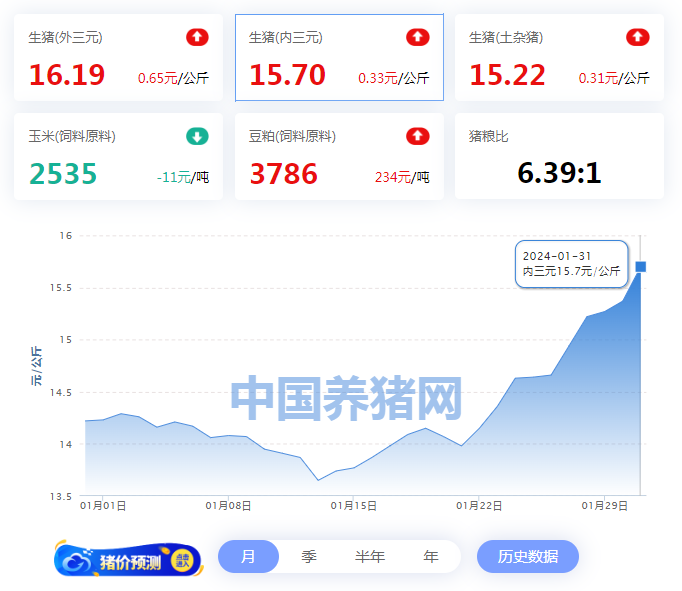Click the green down-arrow icon on 玉米(饲料原料) card
Viewport: 682px width, 591px height.
pyautogui.click(x=197, y=137)
